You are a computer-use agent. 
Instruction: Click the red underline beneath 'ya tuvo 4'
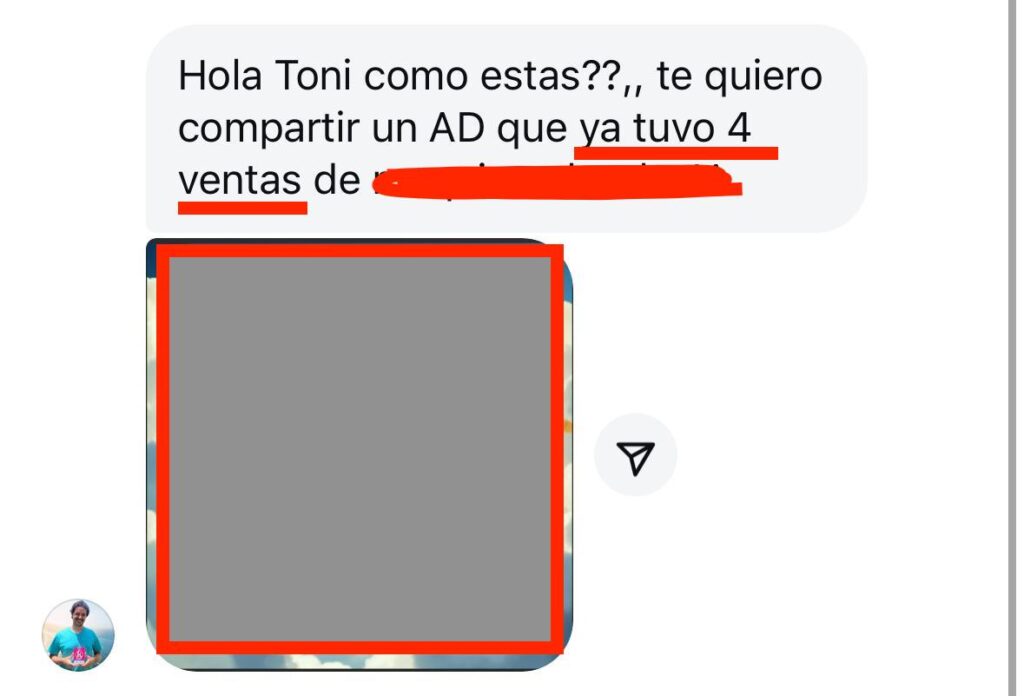[676, 153]
